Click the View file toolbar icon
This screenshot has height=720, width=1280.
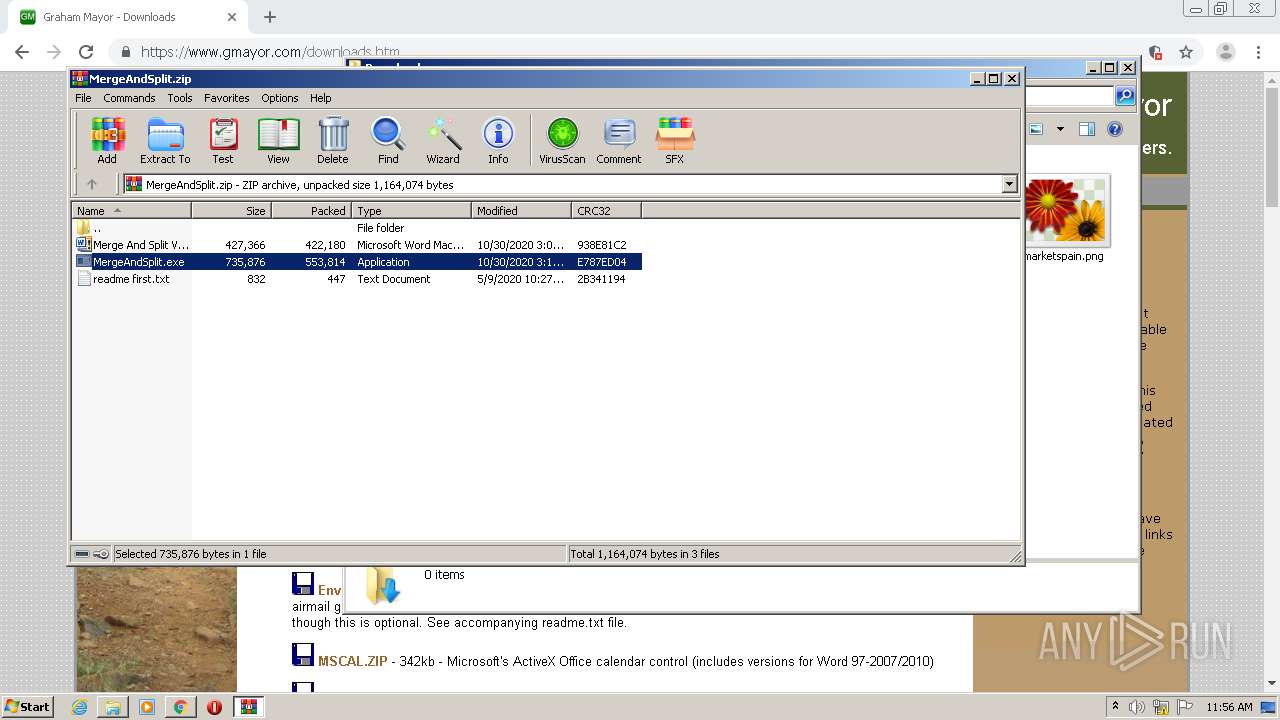278,140
